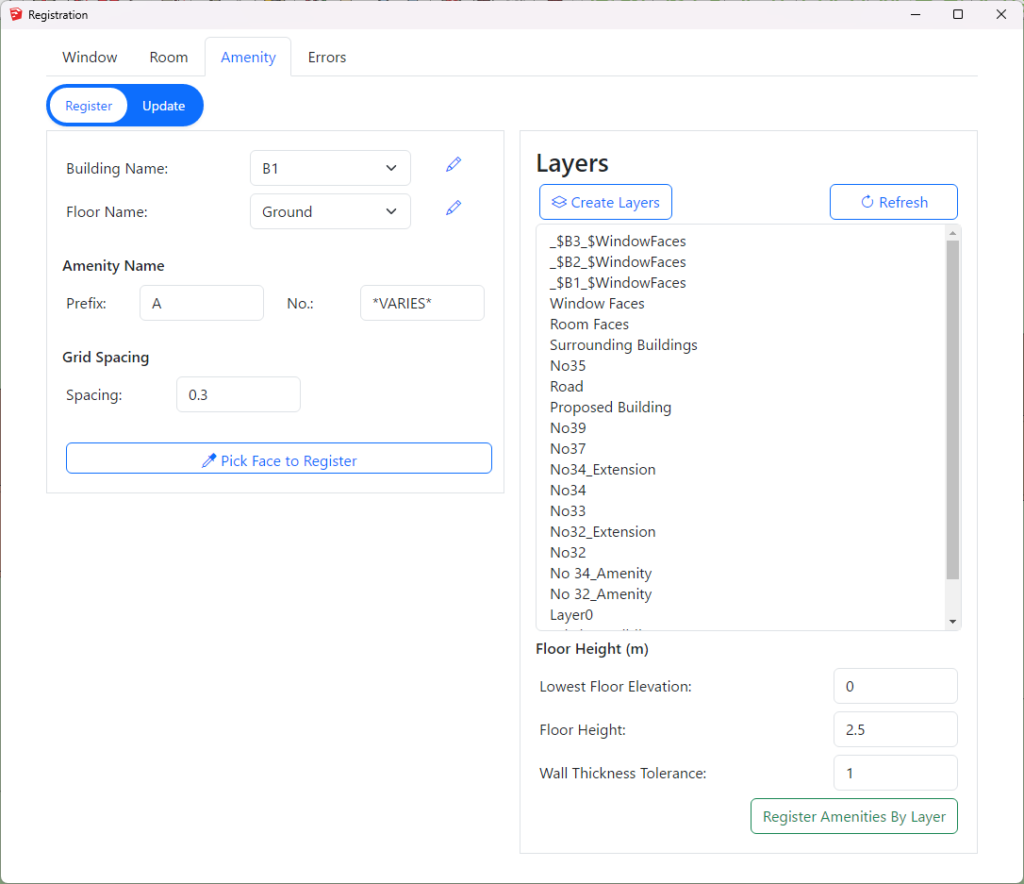Open the Building Name dropdown
This screenshot has width=1024, height=884.
330,169
